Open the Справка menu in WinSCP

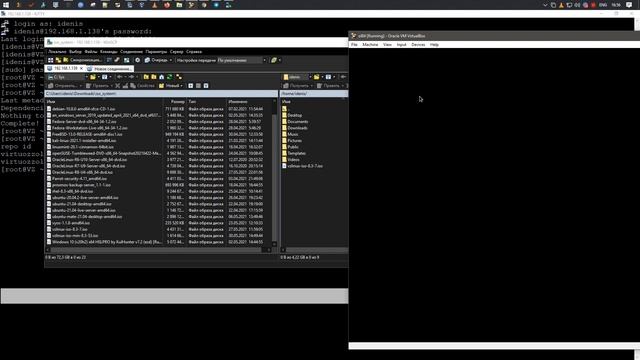coord(194,52)
